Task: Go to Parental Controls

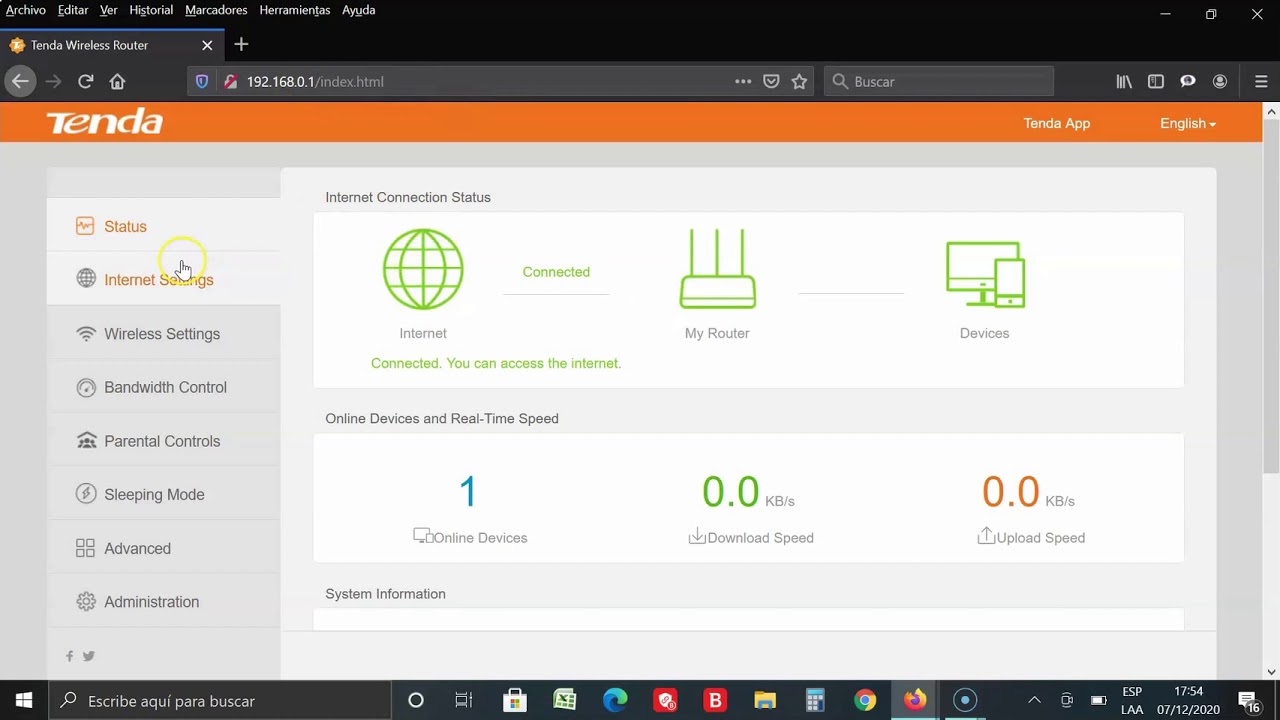Action: [163, 441]
